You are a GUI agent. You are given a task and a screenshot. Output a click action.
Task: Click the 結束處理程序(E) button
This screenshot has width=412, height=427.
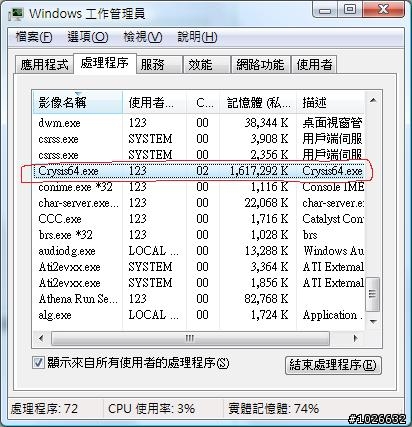(x=333, y=365)
